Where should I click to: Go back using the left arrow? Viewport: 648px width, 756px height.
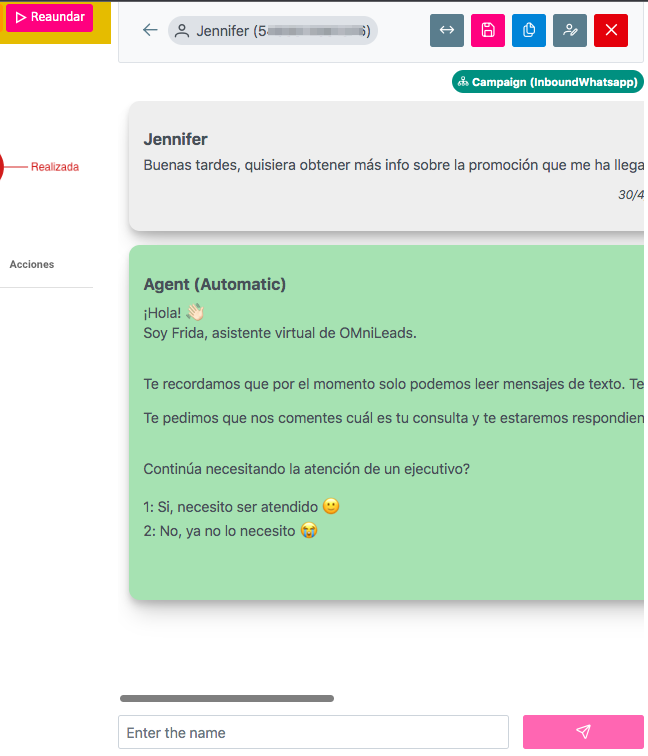pyautogui.click(x=150, y=30)
